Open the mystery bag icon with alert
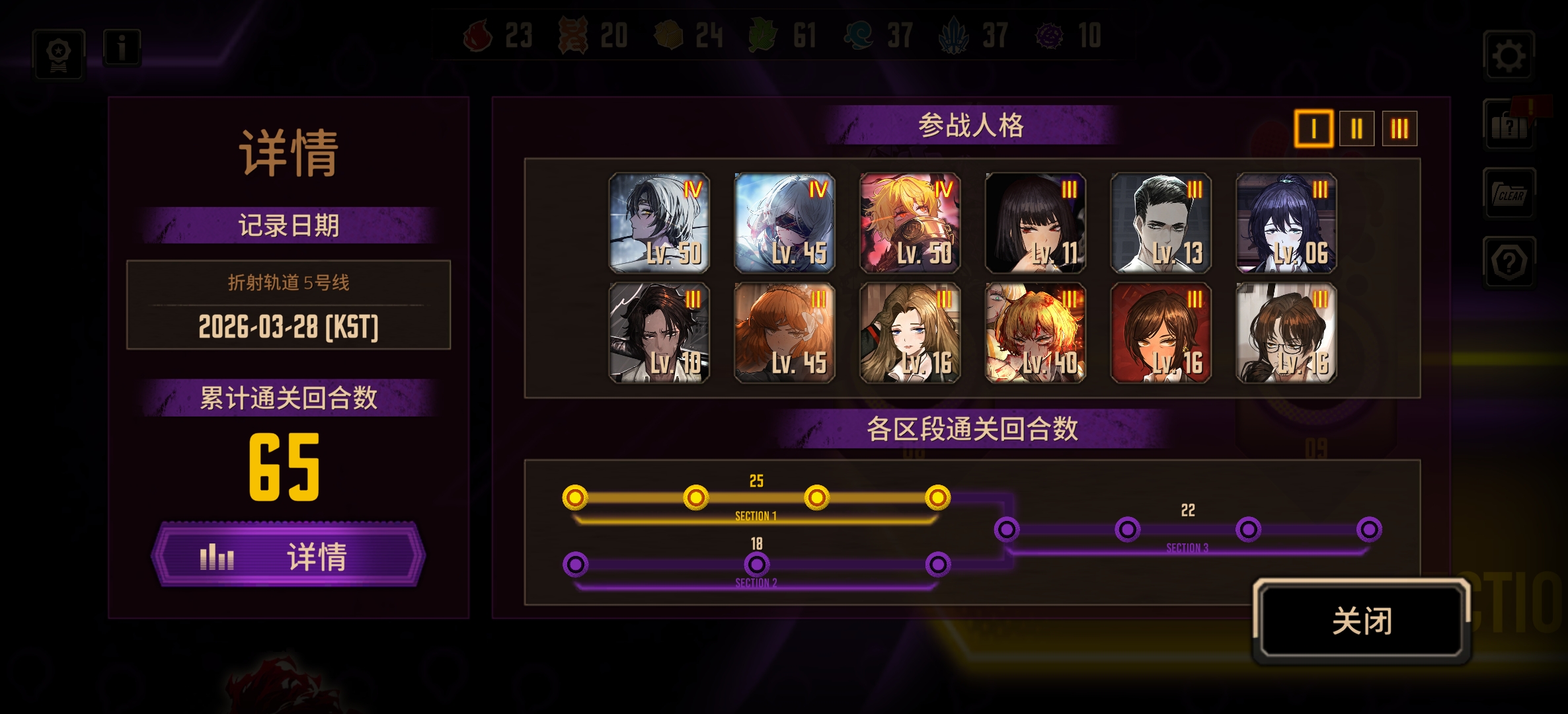 pyautogui.click(x=1511, y=123)
